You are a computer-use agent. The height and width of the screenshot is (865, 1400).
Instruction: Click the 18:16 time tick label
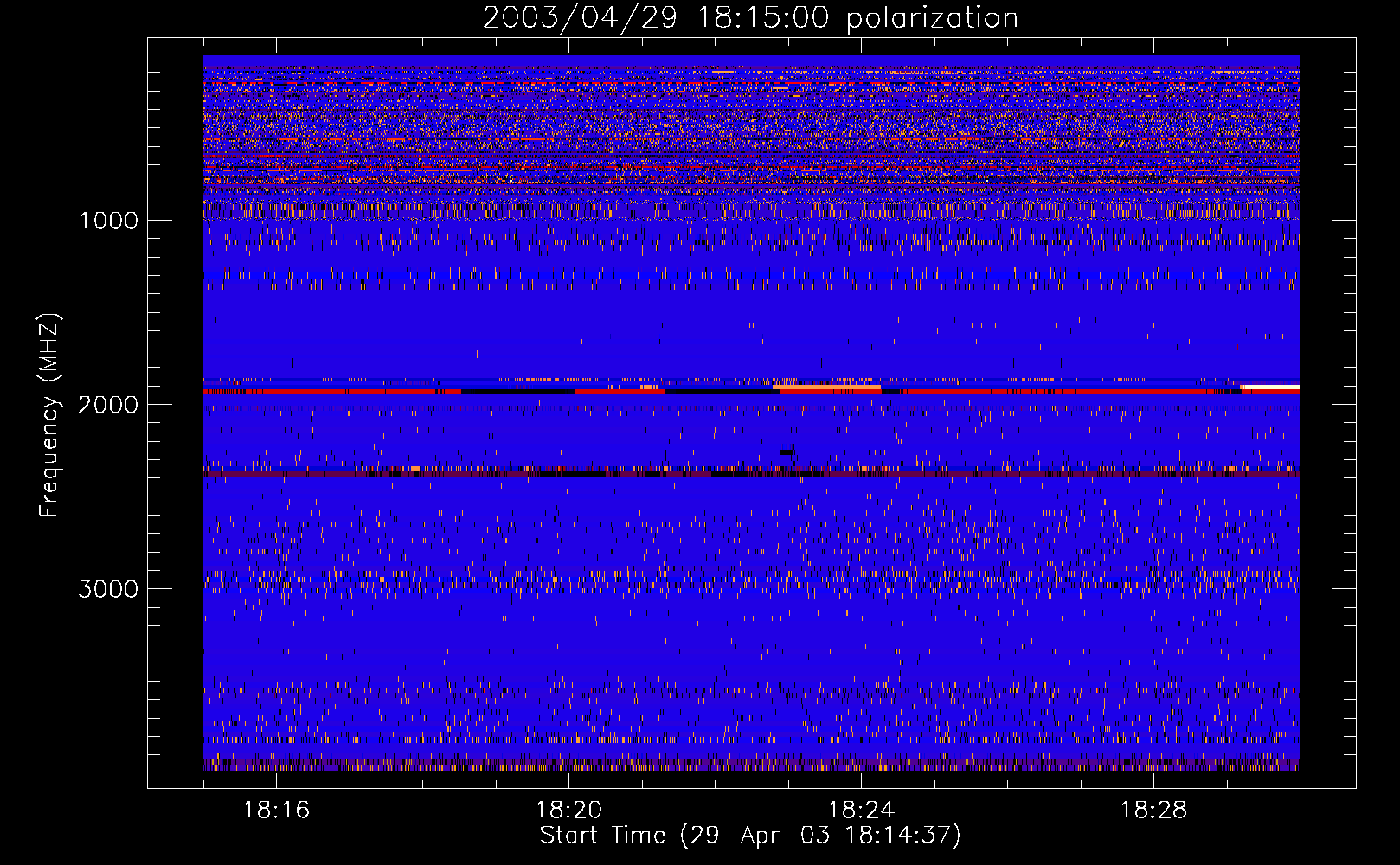276,811
